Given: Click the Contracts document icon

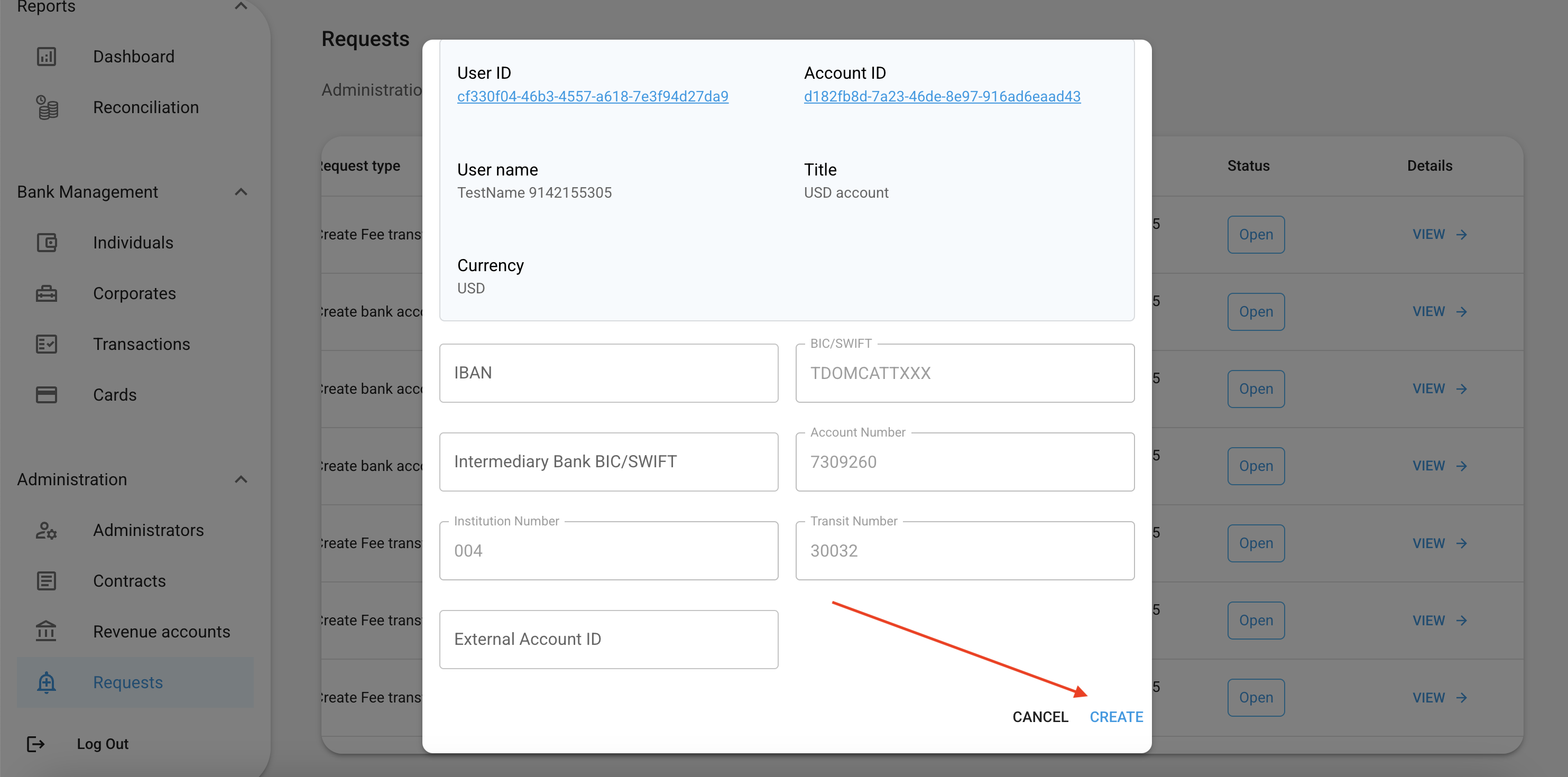Looking at the screenshot, I should pyautogui.click(x=47, y=580).
